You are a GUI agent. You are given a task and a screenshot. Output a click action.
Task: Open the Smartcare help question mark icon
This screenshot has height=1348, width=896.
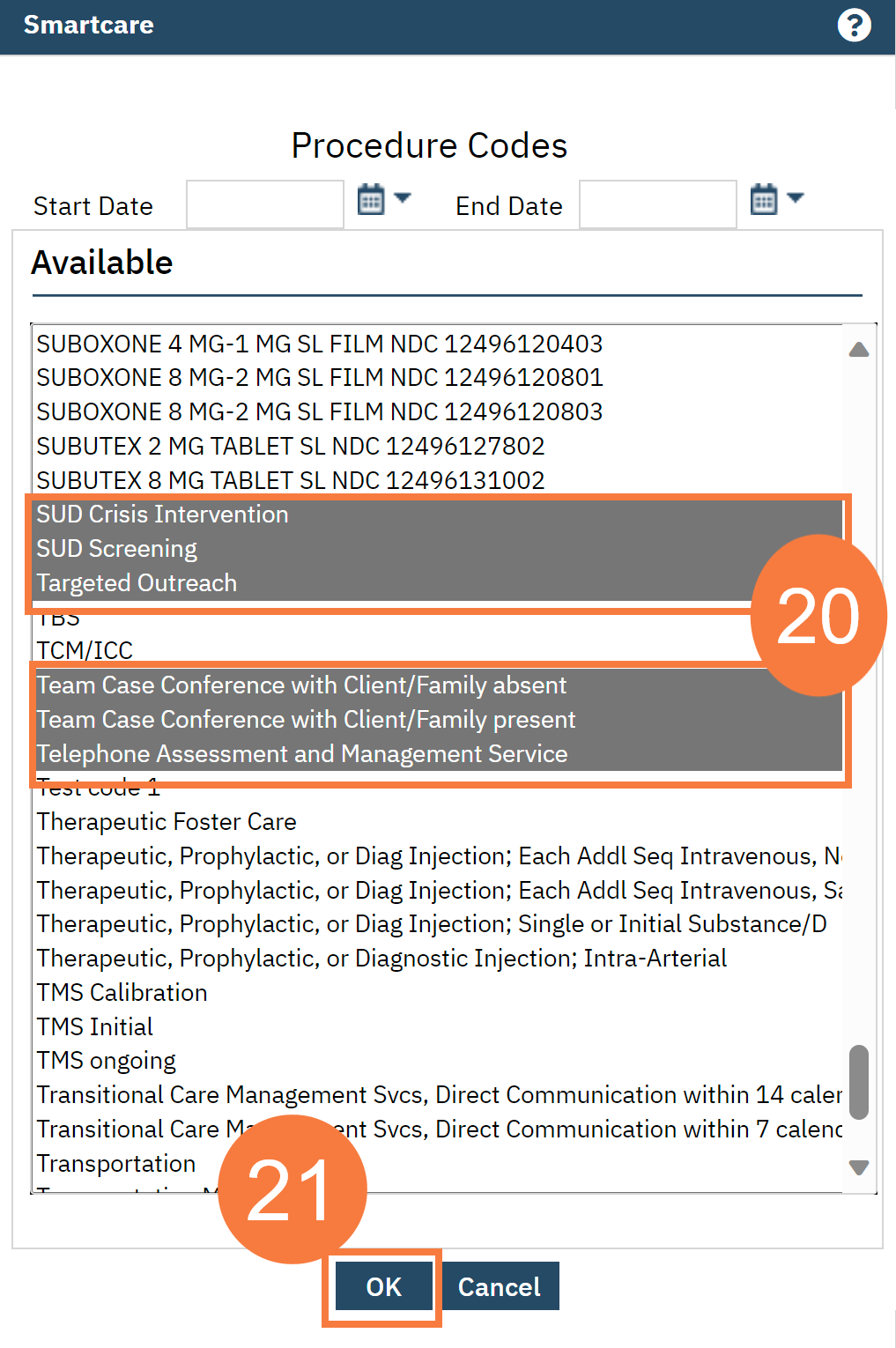click(x=854, y=26)
